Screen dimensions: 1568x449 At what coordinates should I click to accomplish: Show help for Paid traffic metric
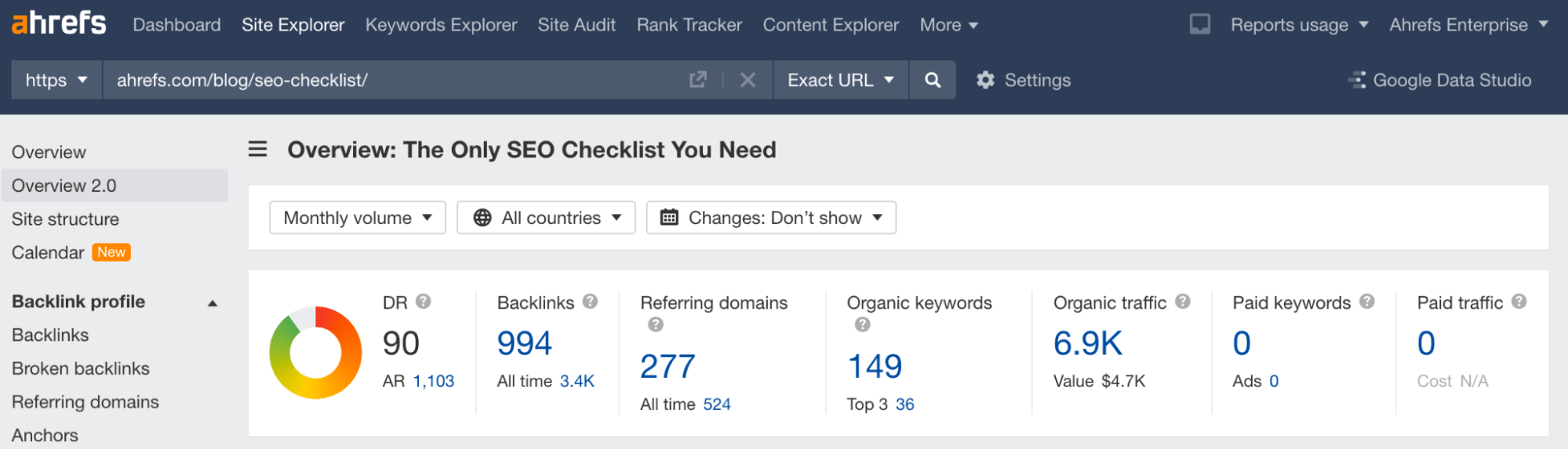coord(1519,301)
